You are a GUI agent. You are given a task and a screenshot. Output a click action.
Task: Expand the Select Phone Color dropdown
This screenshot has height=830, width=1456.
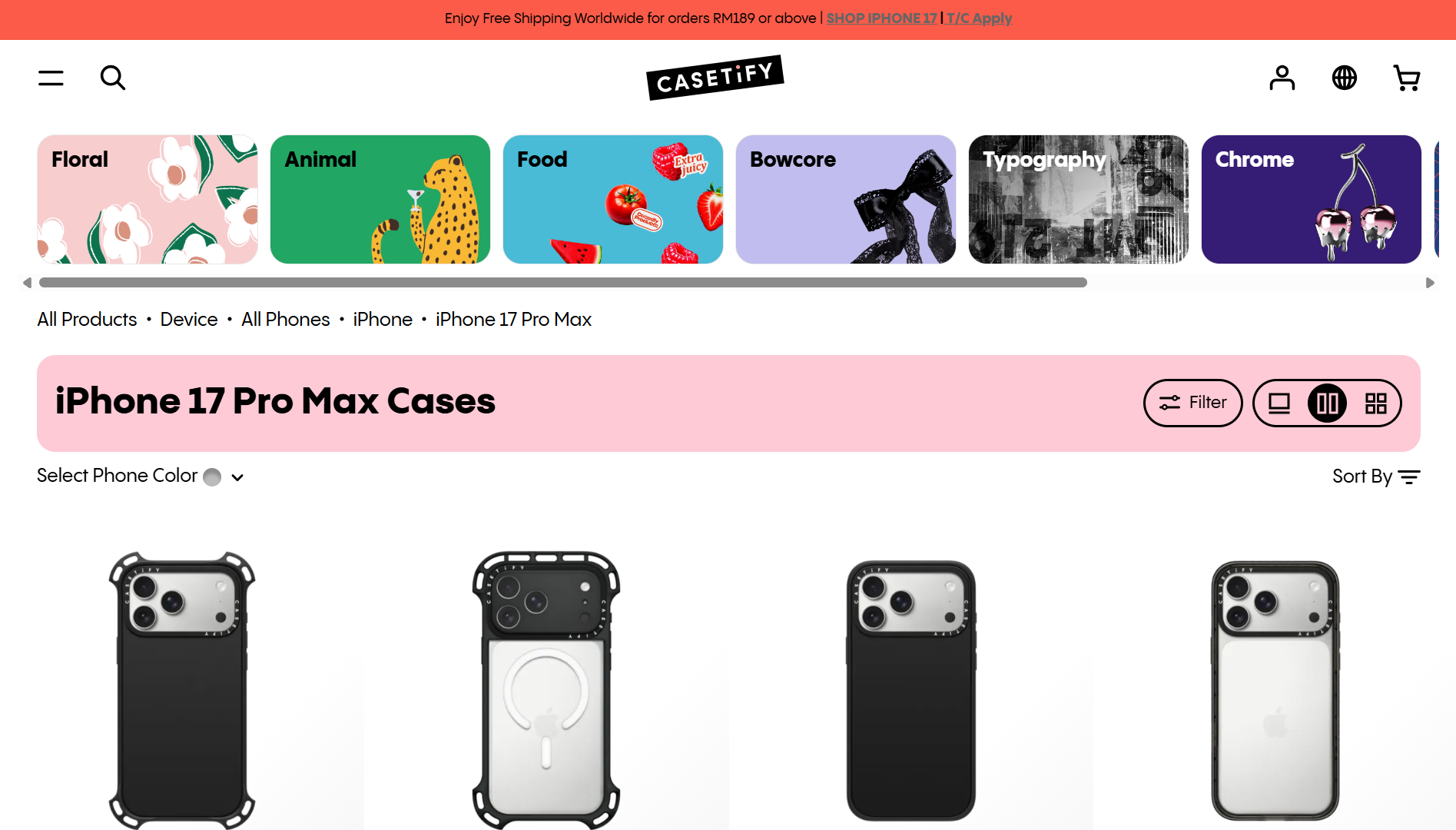coord(141,476)
